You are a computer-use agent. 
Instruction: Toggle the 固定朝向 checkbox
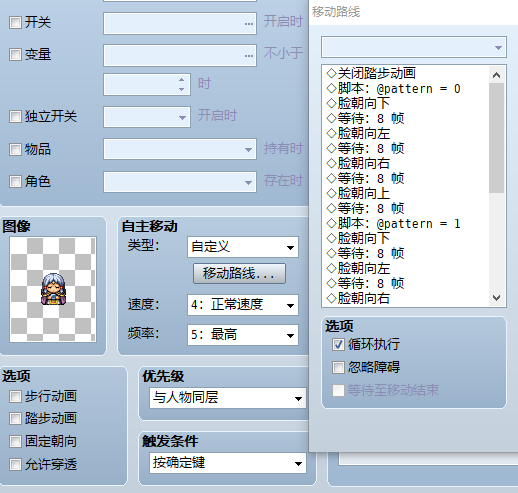[15, 441]
